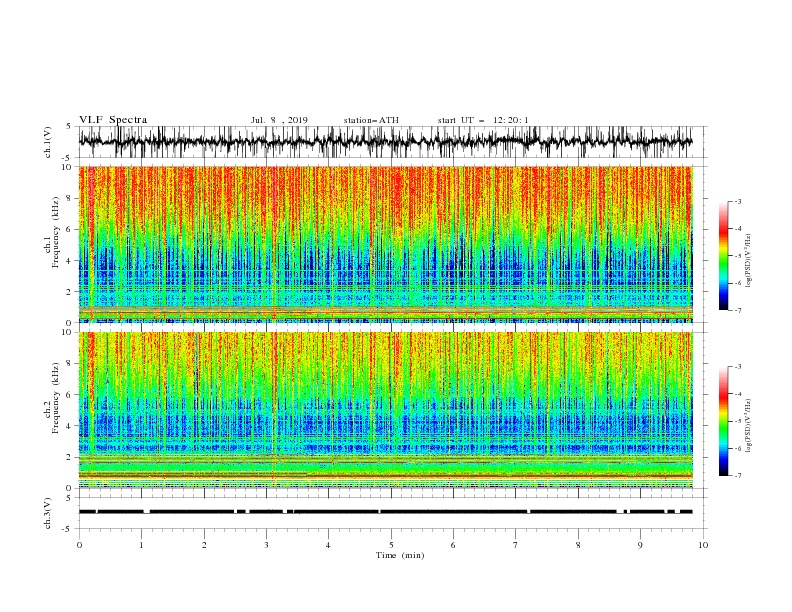Click the "Jul. 8 , 2019" date label
The width and height of the screenshot is (792, 612).
pyautogui.click(x=279, y=120)
